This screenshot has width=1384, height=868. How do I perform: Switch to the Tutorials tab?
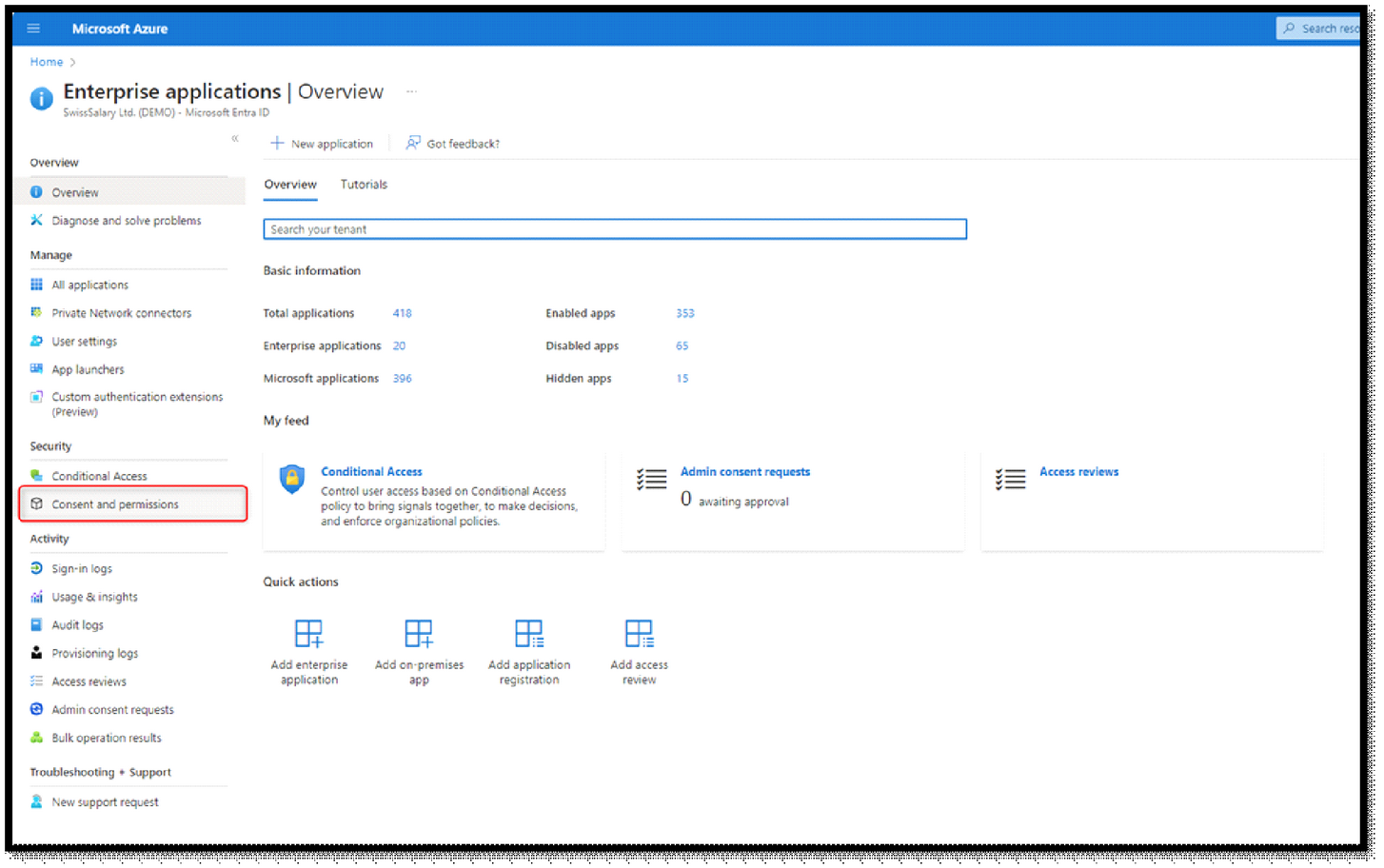pyautogui.click(x=364, y=185)
